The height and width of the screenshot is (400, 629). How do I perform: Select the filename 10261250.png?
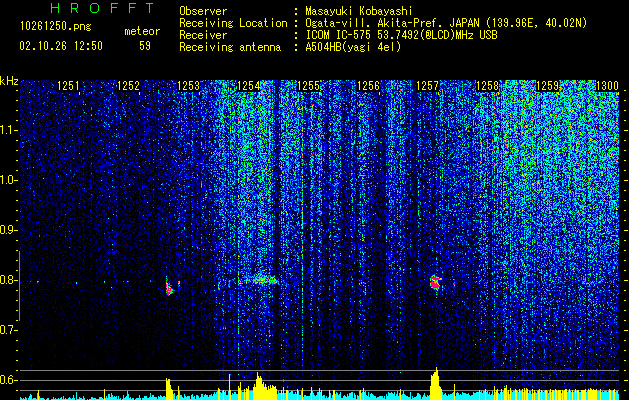[56, 27]
